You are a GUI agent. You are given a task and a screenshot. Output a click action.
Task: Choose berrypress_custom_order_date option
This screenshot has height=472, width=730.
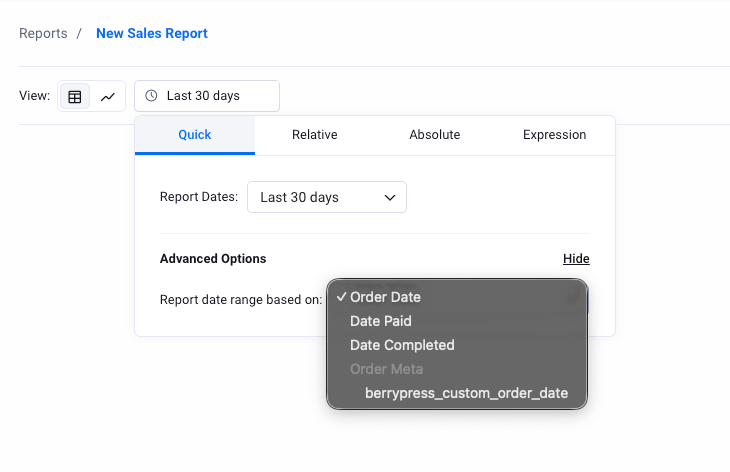tap(457, 393)
